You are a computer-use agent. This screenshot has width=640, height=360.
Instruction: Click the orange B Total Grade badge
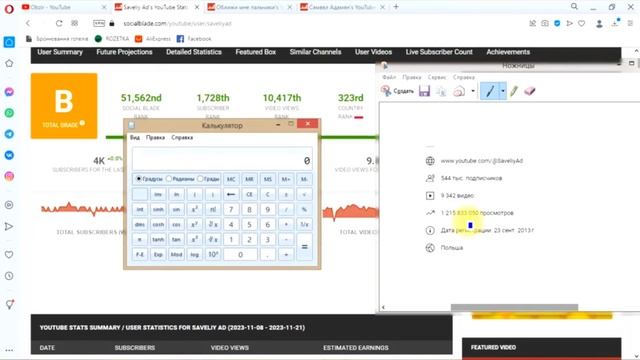point(64,106)
